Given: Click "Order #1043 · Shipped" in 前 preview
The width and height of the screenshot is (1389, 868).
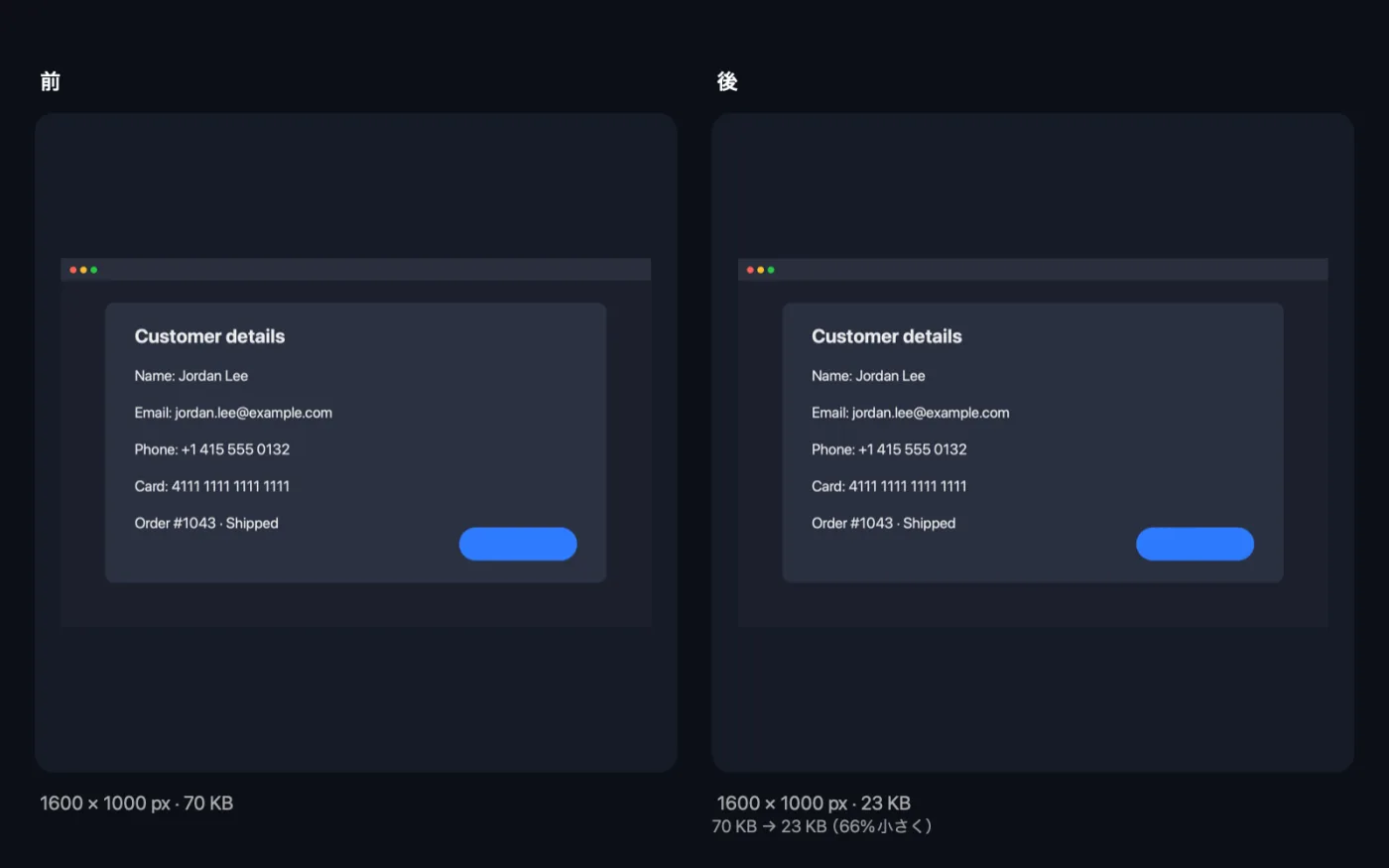Looking at the screenshot, I should (206, 523).
